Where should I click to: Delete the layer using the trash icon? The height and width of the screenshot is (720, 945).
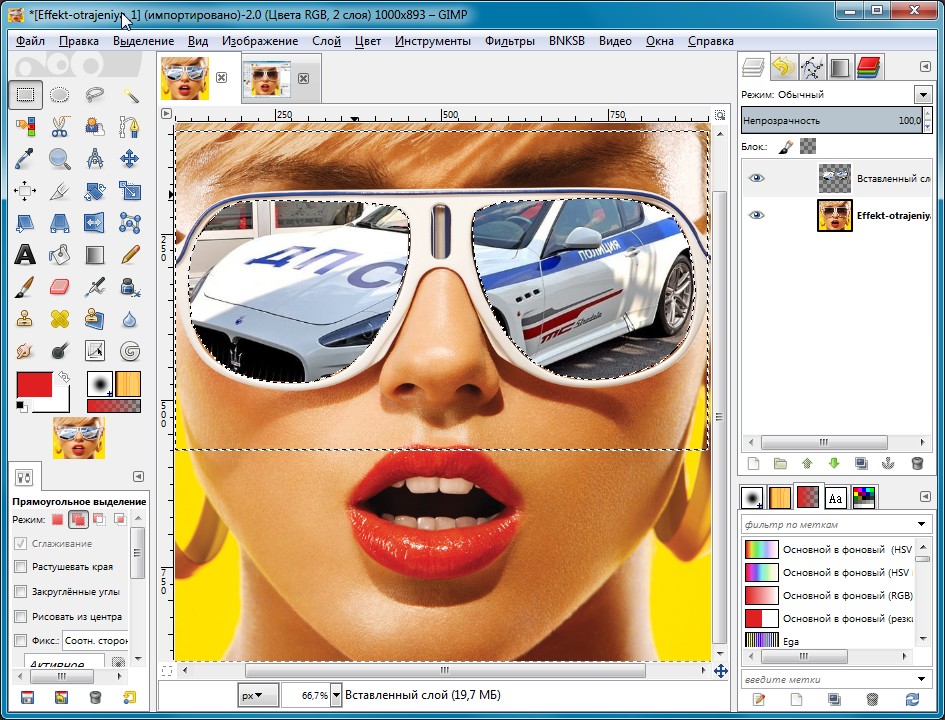917,463
